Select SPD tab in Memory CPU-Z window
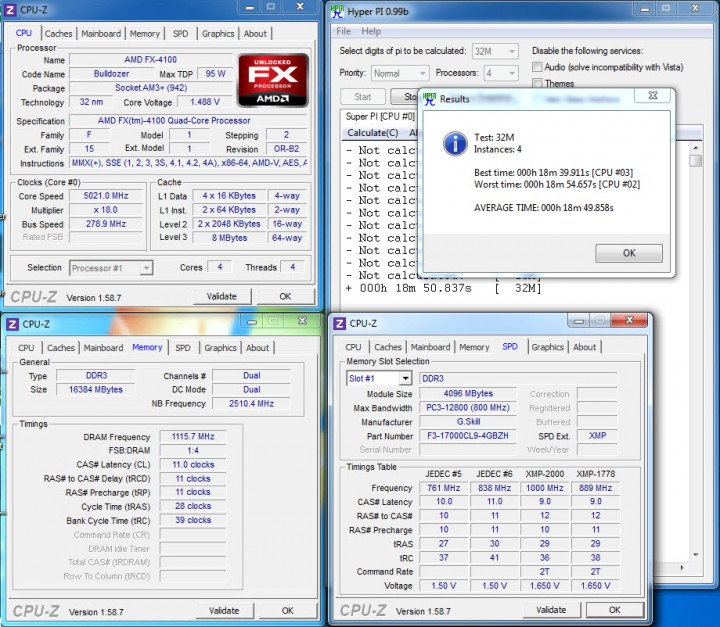720x627 pixels. click(x=183, y=348)
